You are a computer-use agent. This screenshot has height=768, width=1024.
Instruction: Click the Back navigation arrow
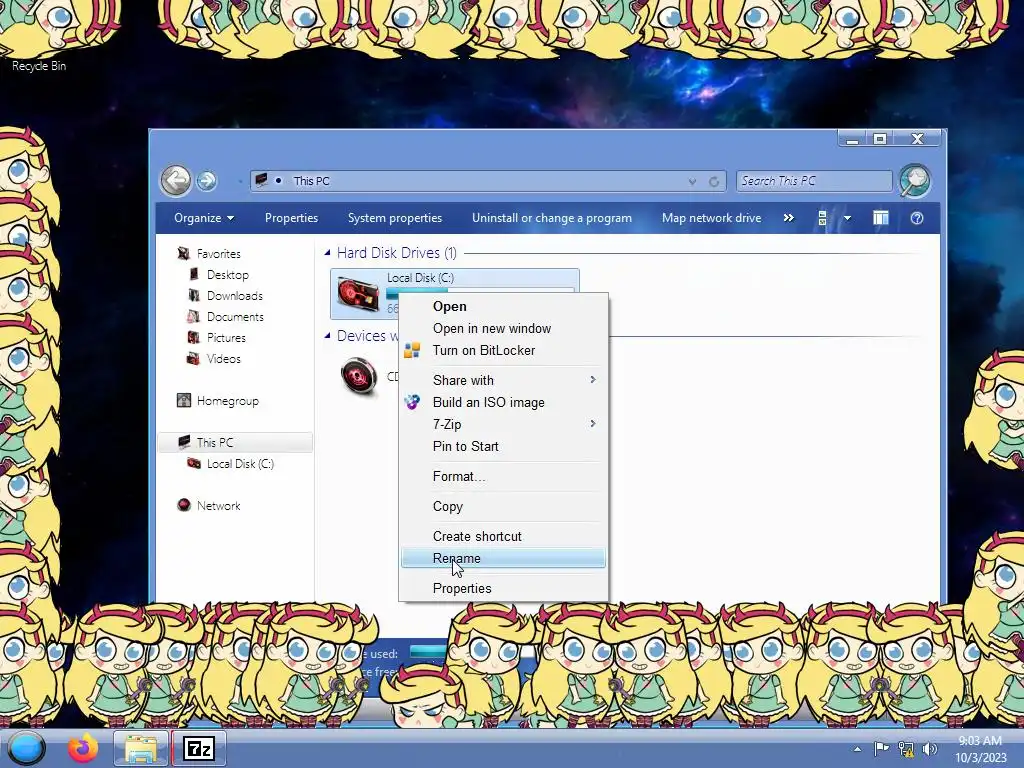pos(176,180)
